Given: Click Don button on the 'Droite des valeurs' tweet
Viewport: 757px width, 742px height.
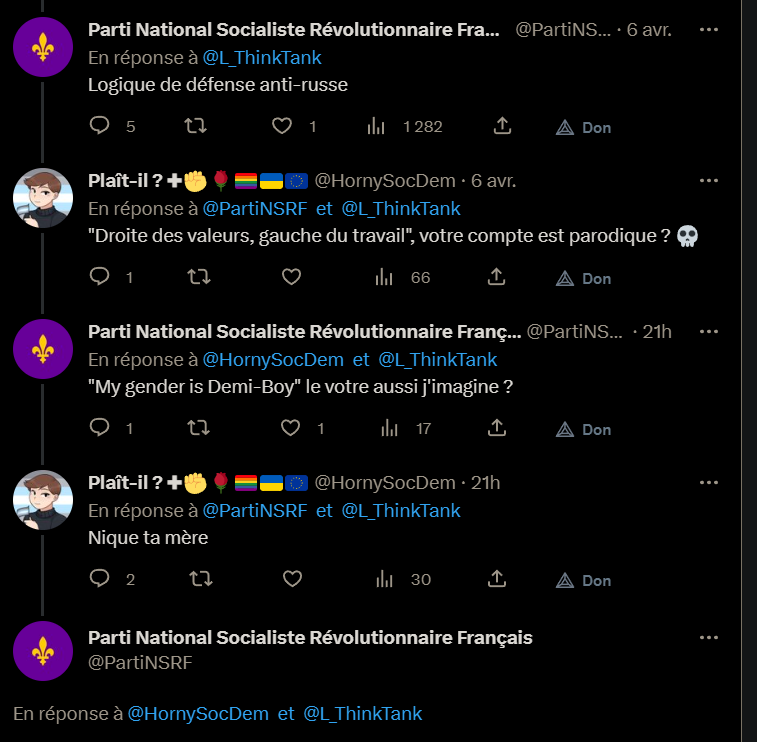Looking at the screenshot, I should pyautogui.click(x=583, y=278).
